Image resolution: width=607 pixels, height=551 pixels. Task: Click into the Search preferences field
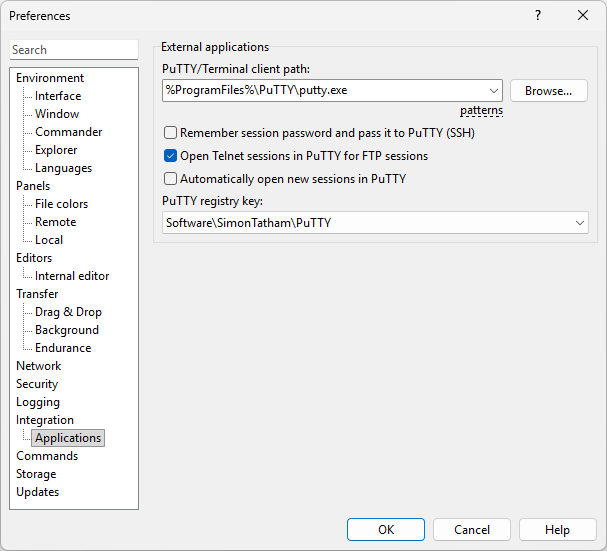click(74, 50)
